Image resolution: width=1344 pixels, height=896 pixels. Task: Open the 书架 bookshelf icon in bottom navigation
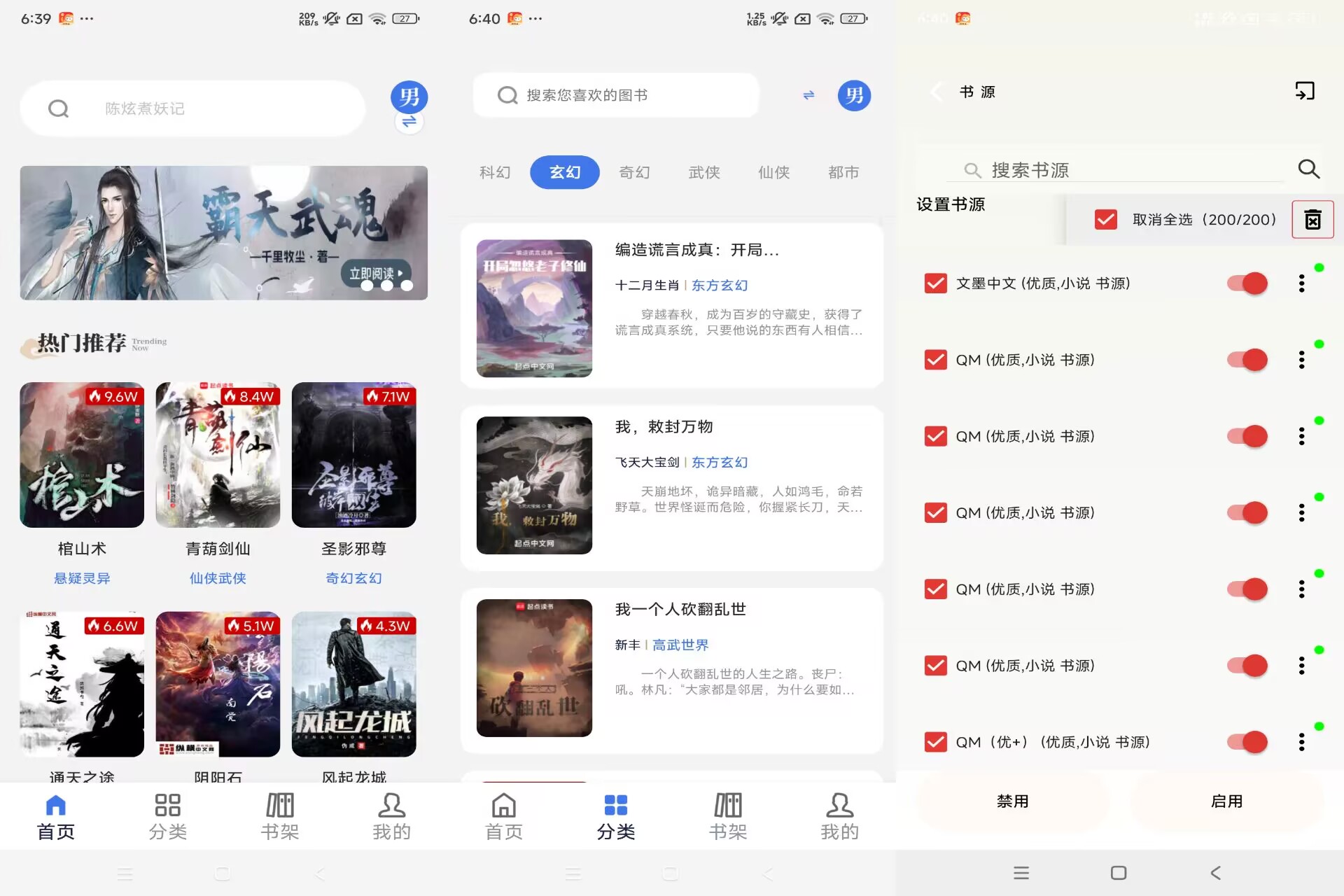[x=279, y=814]
